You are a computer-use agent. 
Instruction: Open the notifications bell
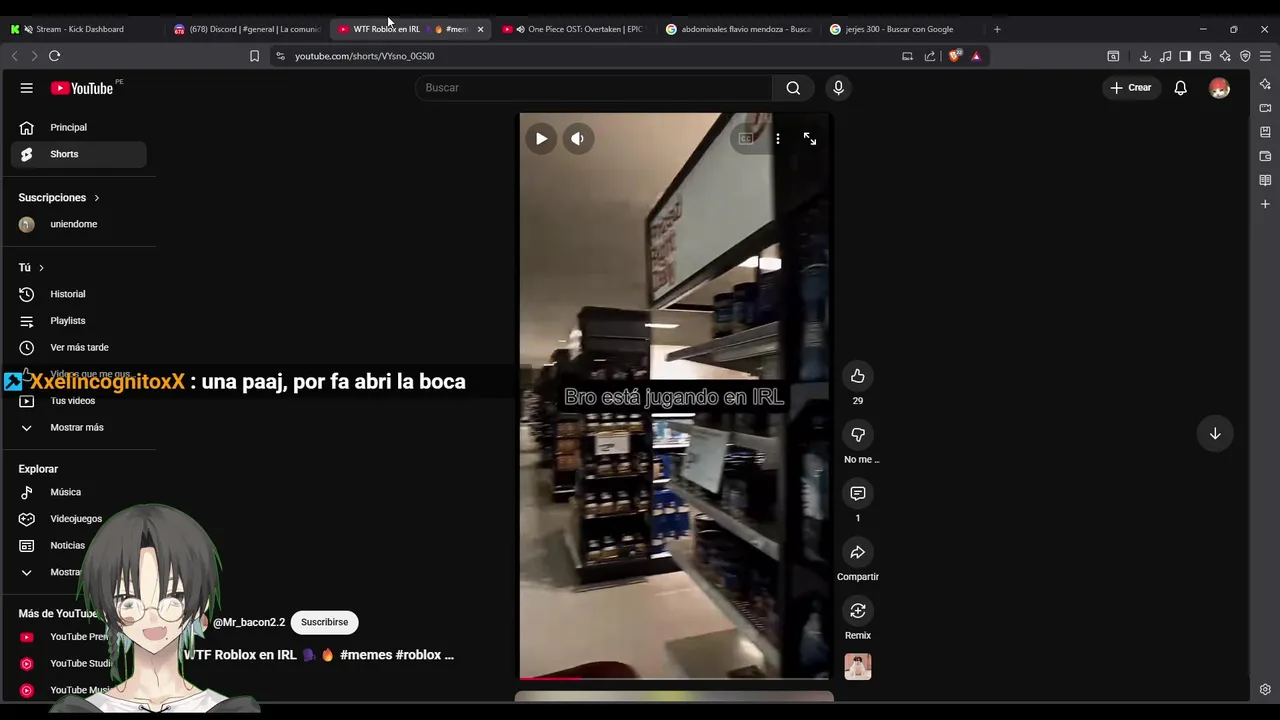(x=1180, y=88)
